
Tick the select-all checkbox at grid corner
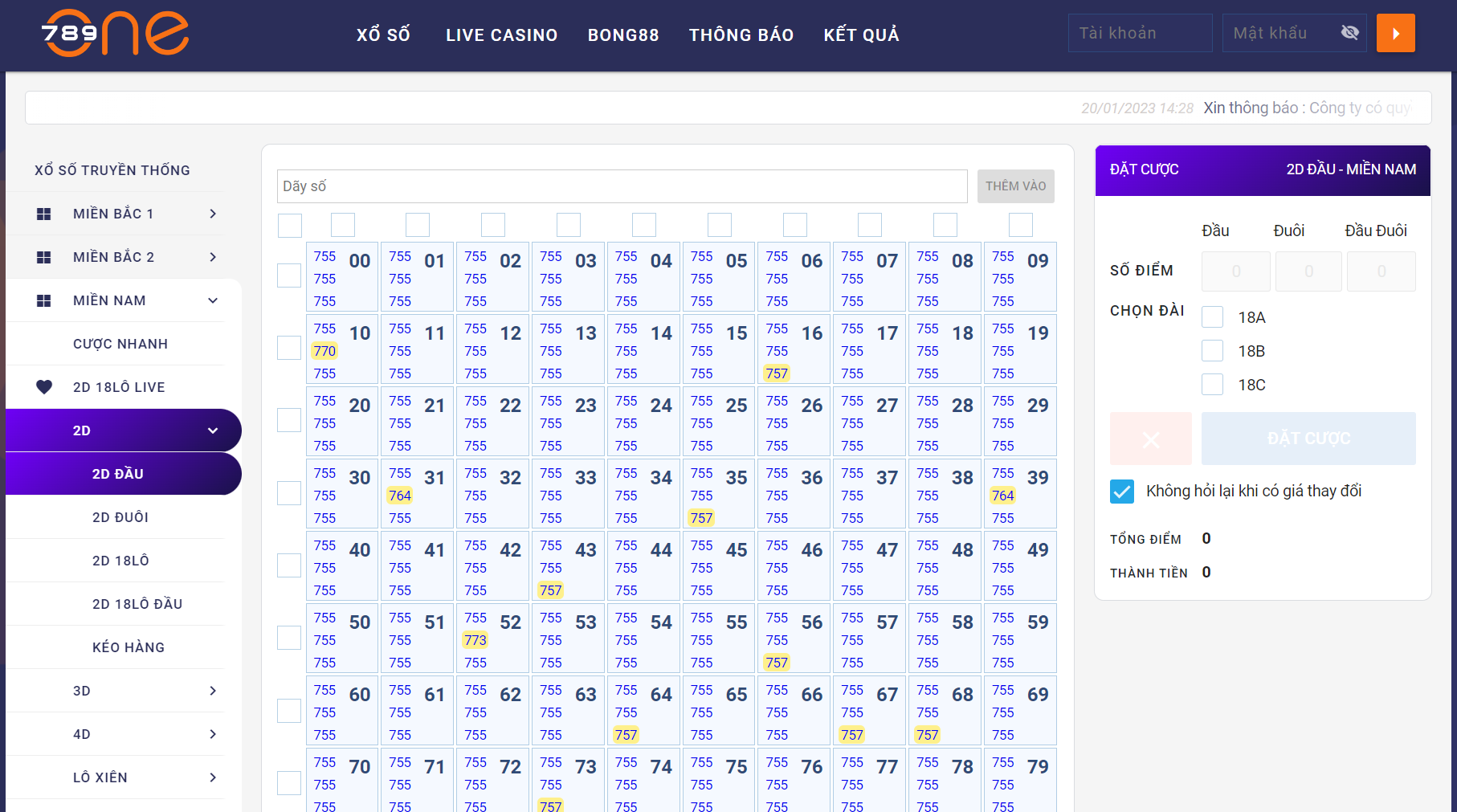(x=290, y=226)
